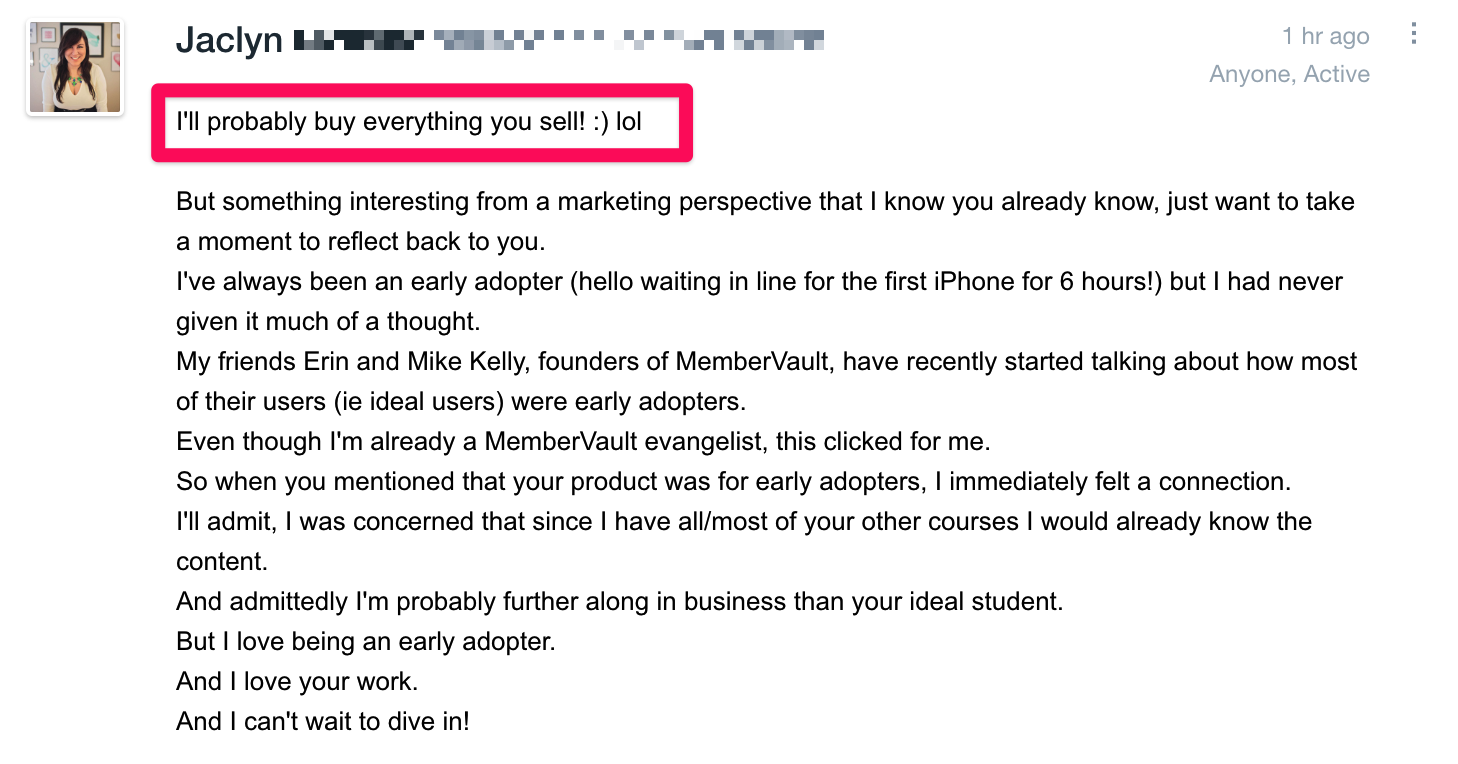Click the '1 hr ago' timestamp
1458x764 pixels.
click(1325, 37)
